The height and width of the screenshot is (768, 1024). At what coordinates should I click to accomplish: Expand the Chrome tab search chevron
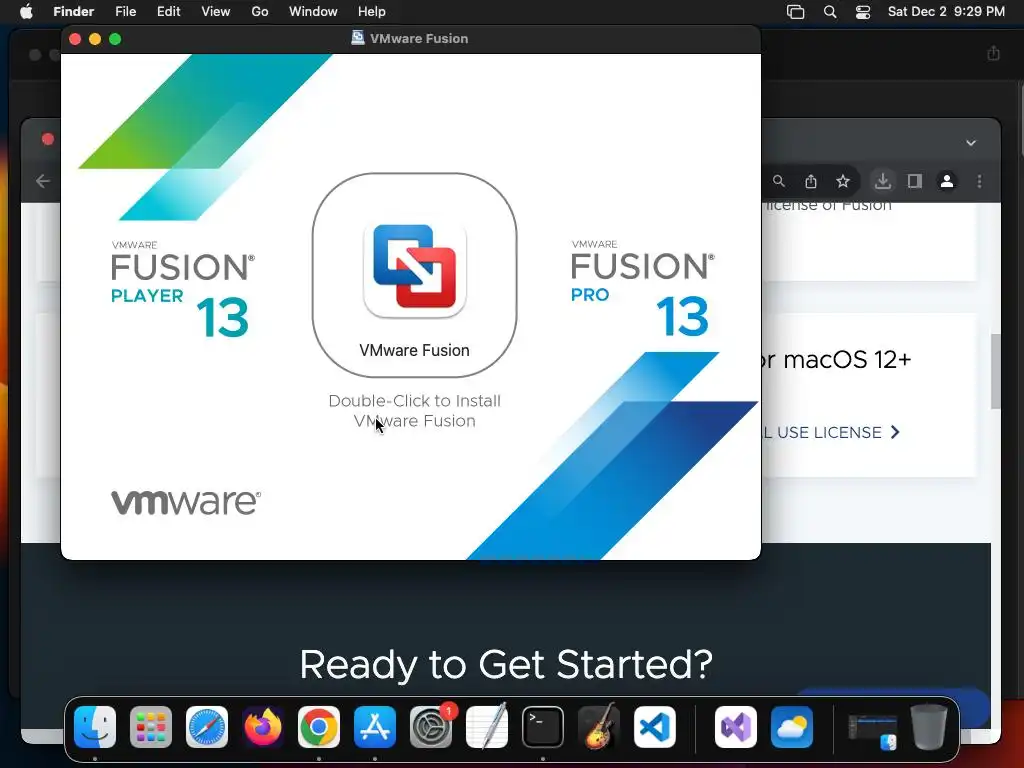(x=971, y=143)
